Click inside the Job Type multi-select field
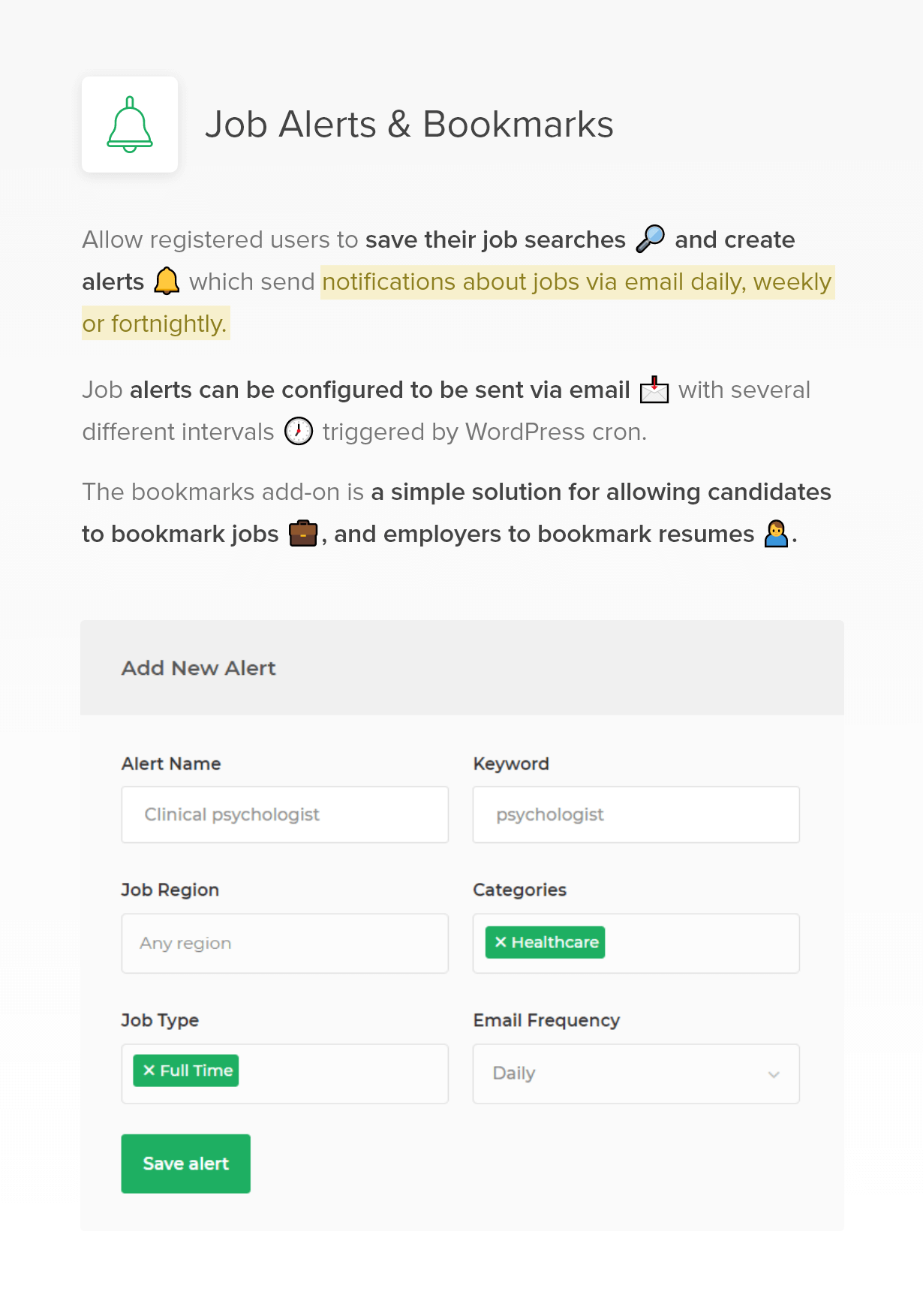This screenshot has height=1316, width=923. [341, 1074]
